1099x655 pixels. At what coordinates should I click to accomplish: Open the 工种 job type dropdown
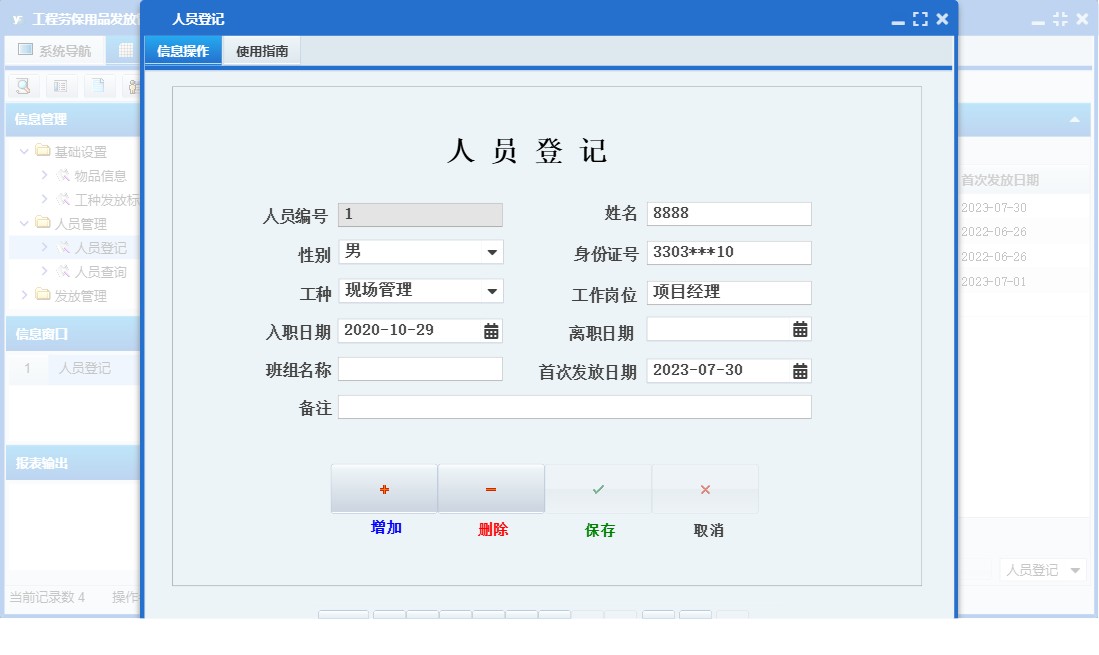pos(491,290)
